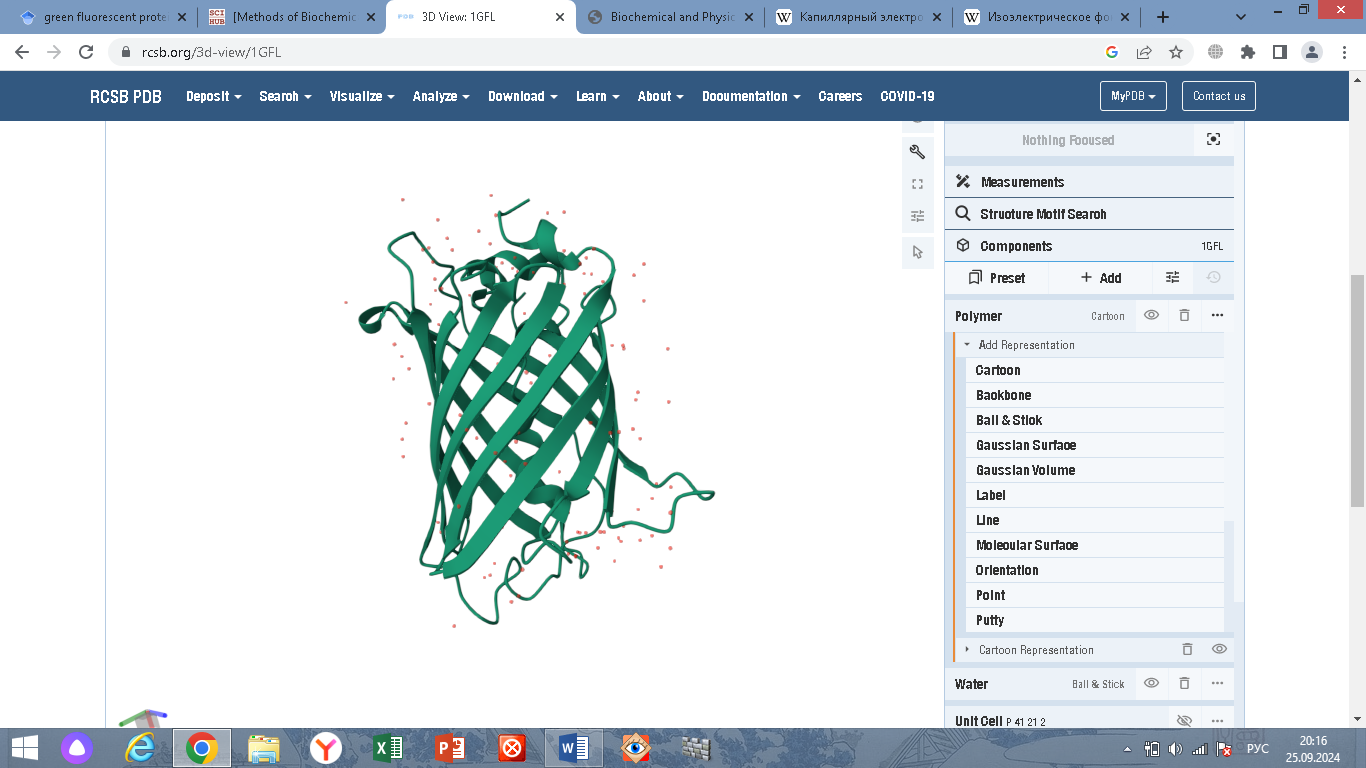The width and height of the screenshot is (1366, 768).
Task: Toggle visibility of Cartoon Representation
Action: pyautogui.click(x=1219, y=649)
